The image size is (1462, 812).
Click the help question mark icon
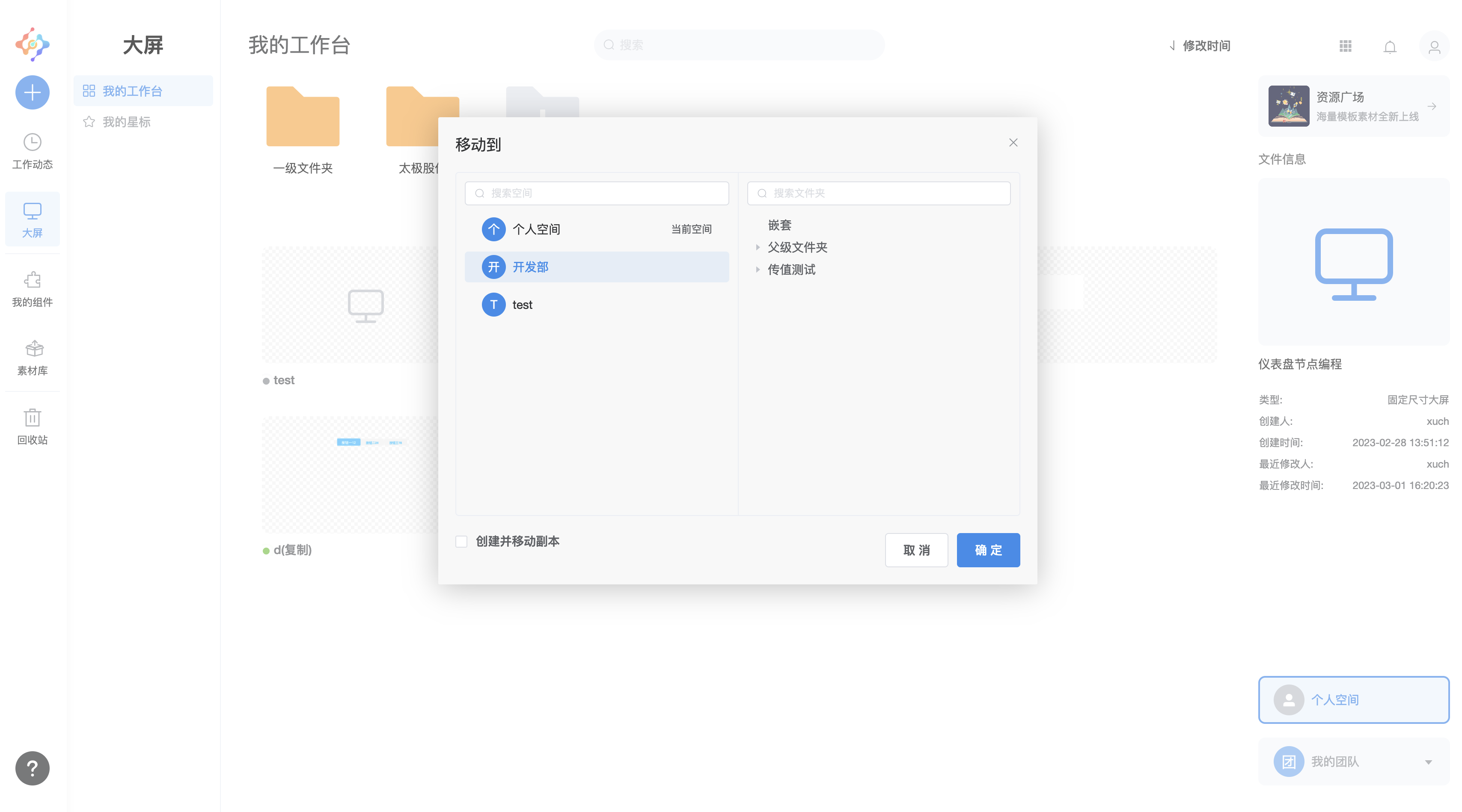(x=33, y=768)
